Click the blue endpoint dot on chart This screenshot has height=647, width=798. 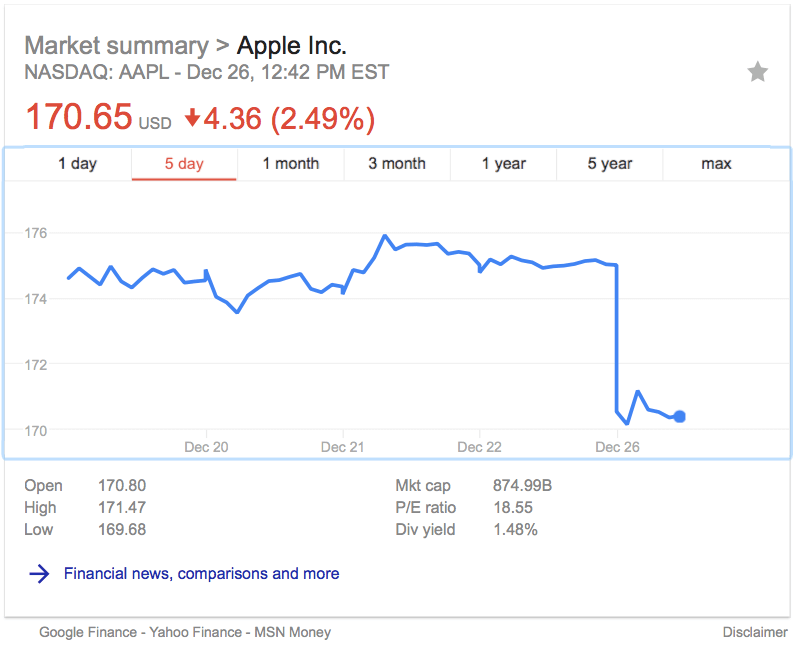(680, 416)
